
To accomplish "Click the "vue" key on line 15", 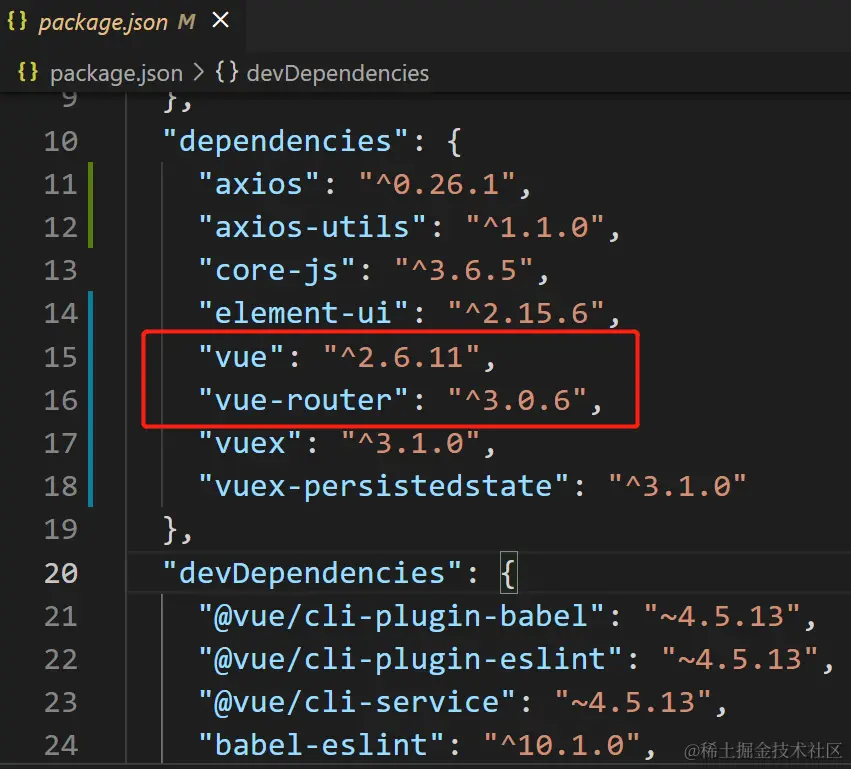I will [241, 357].
